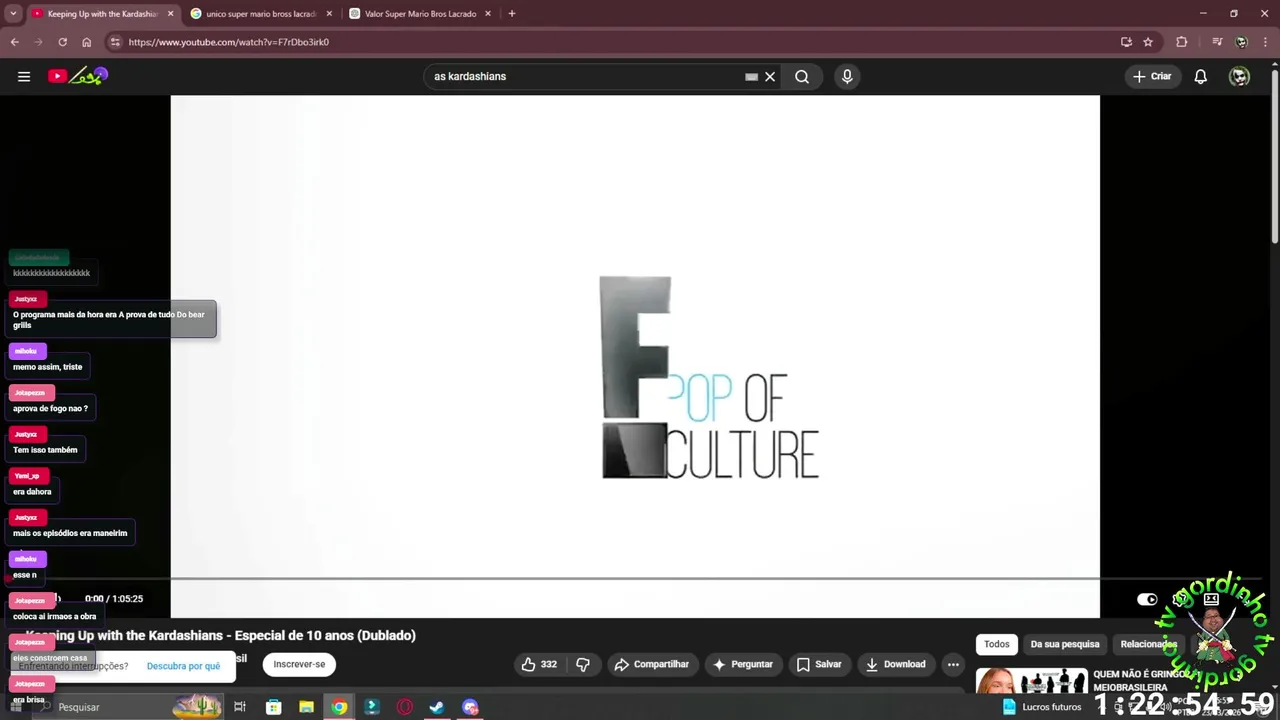The width and height of the screenshot is (1280, 720).
Task: Like the video with 332 likes
Action: [539, 664]
